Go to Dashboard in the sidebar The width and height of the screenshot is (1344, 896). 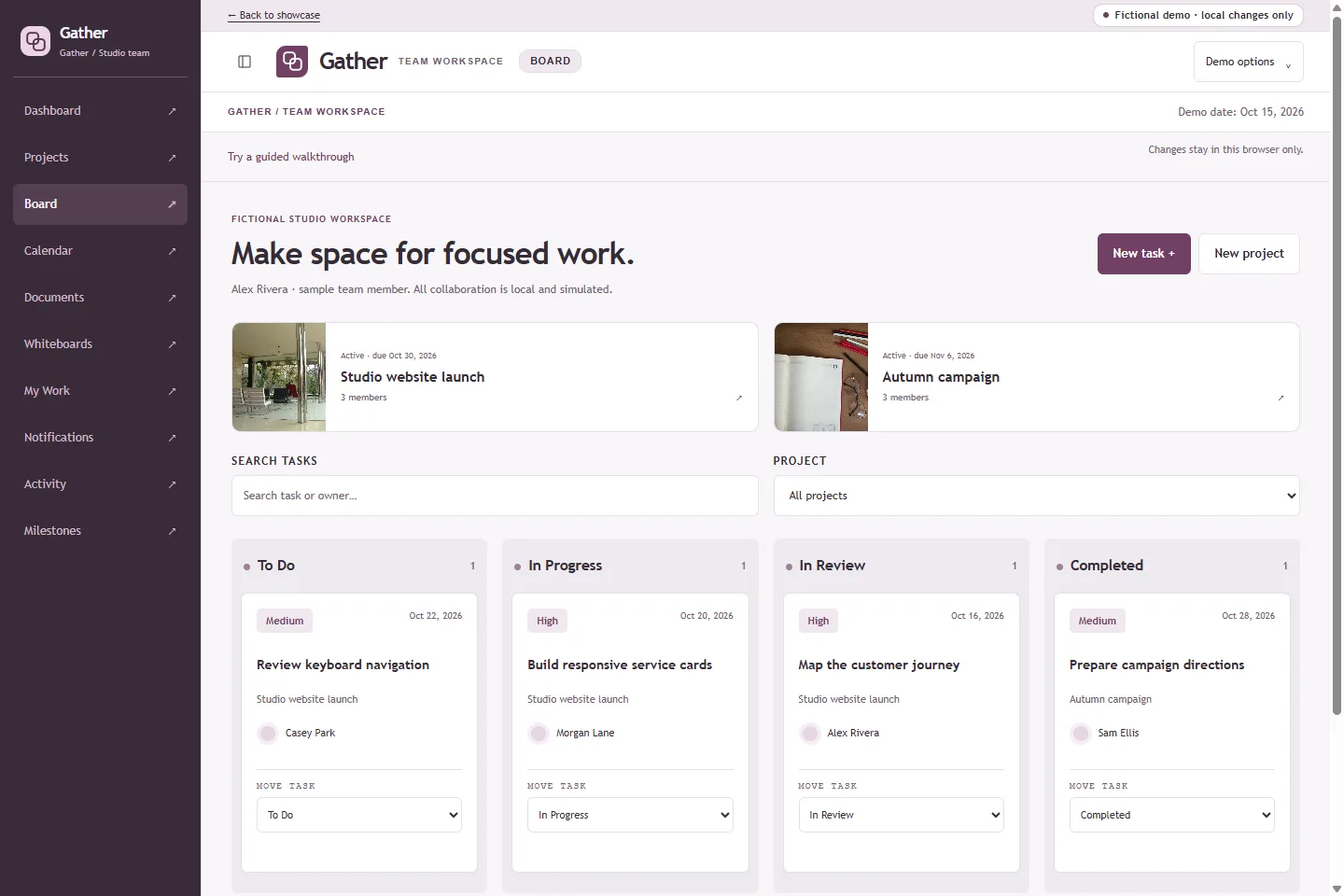pos(100,111)
